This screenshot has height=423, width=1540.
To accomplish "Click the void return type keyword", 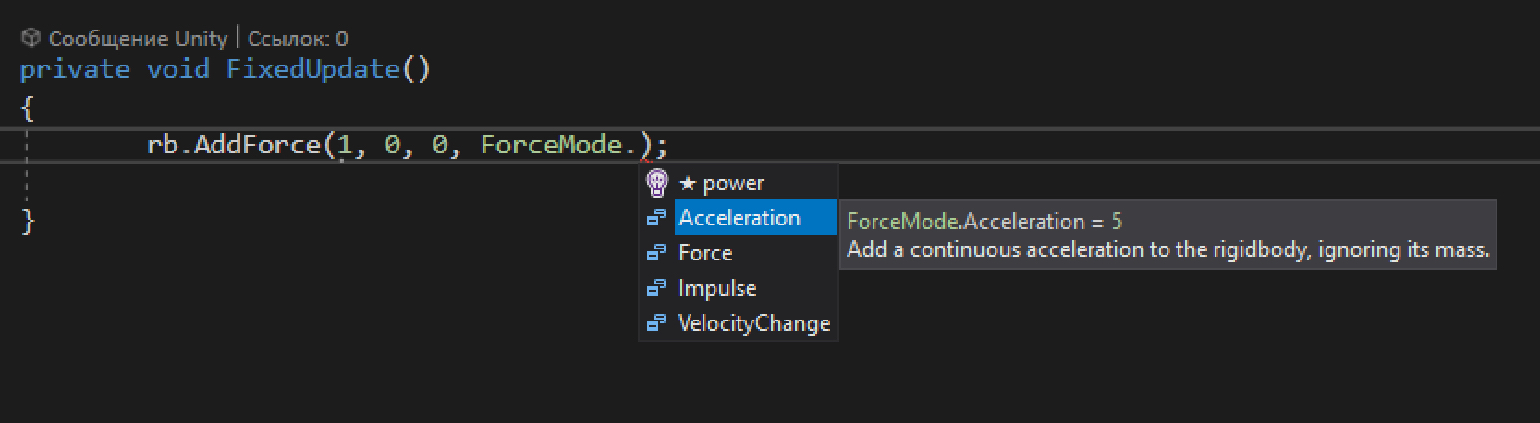I will 179,70.
